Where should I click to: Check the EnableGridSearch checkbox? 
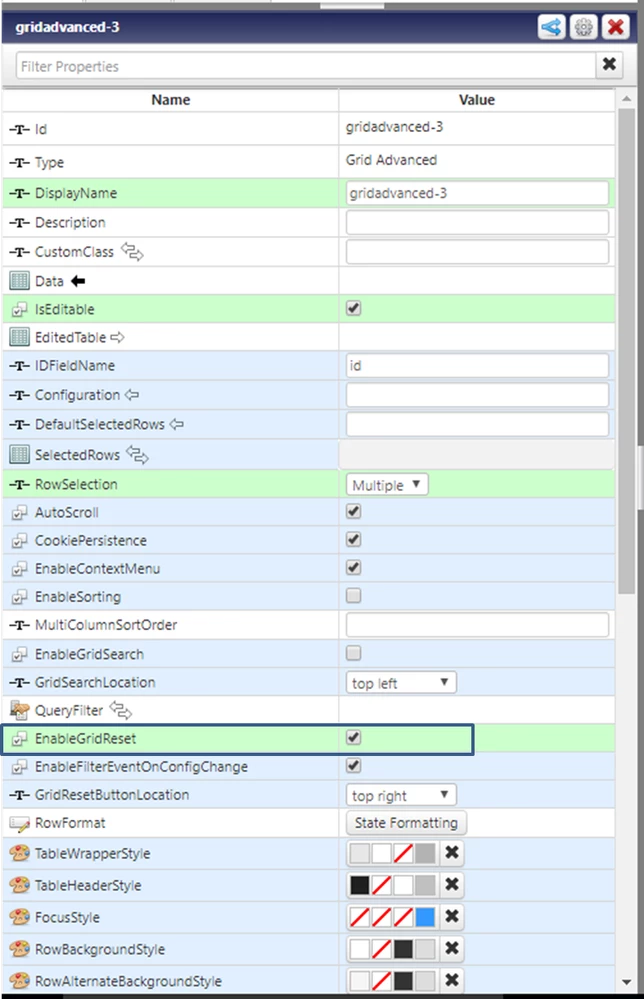point(354,653)
